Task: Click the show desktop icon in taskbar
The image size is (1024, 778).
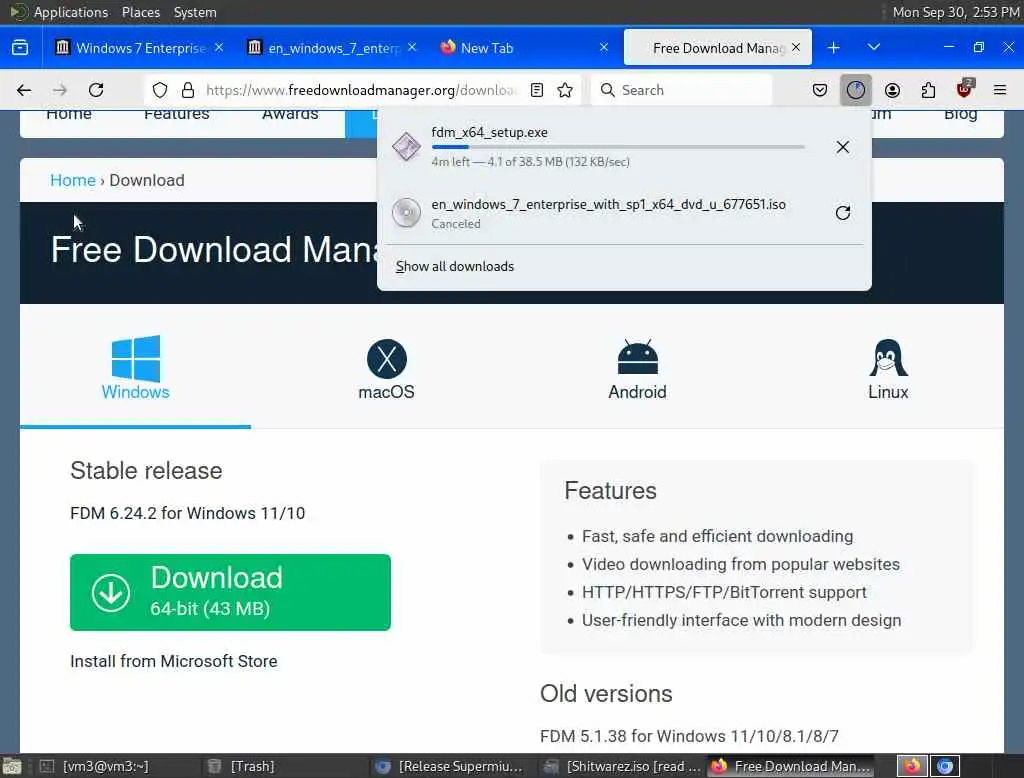Action: coord(12,766)
